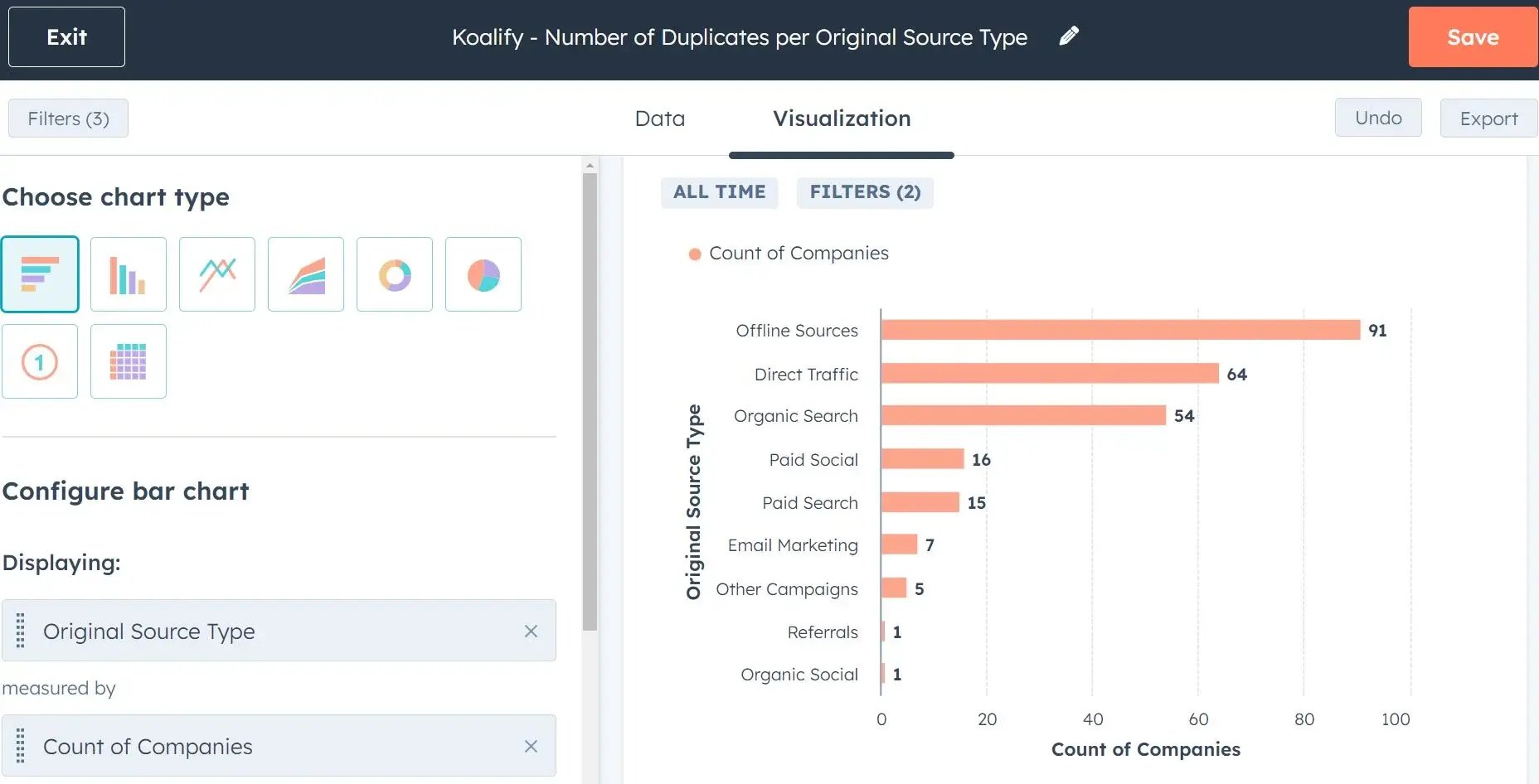Click the pencil icon to rename the report

click(1069, 35)
